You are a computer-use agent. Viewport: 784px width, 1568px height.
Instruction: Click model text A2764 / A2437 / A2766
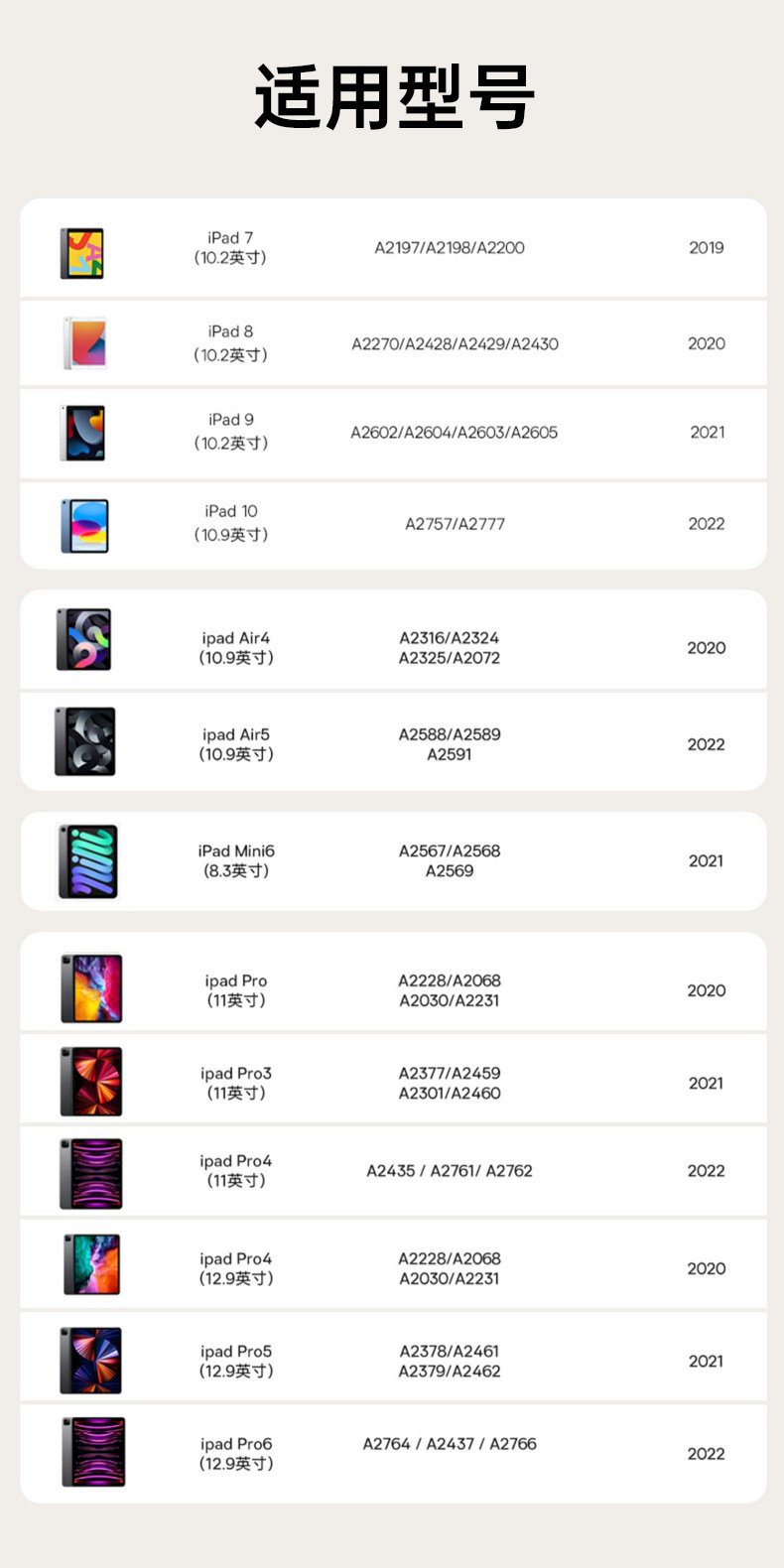[x=450, y=1444]
